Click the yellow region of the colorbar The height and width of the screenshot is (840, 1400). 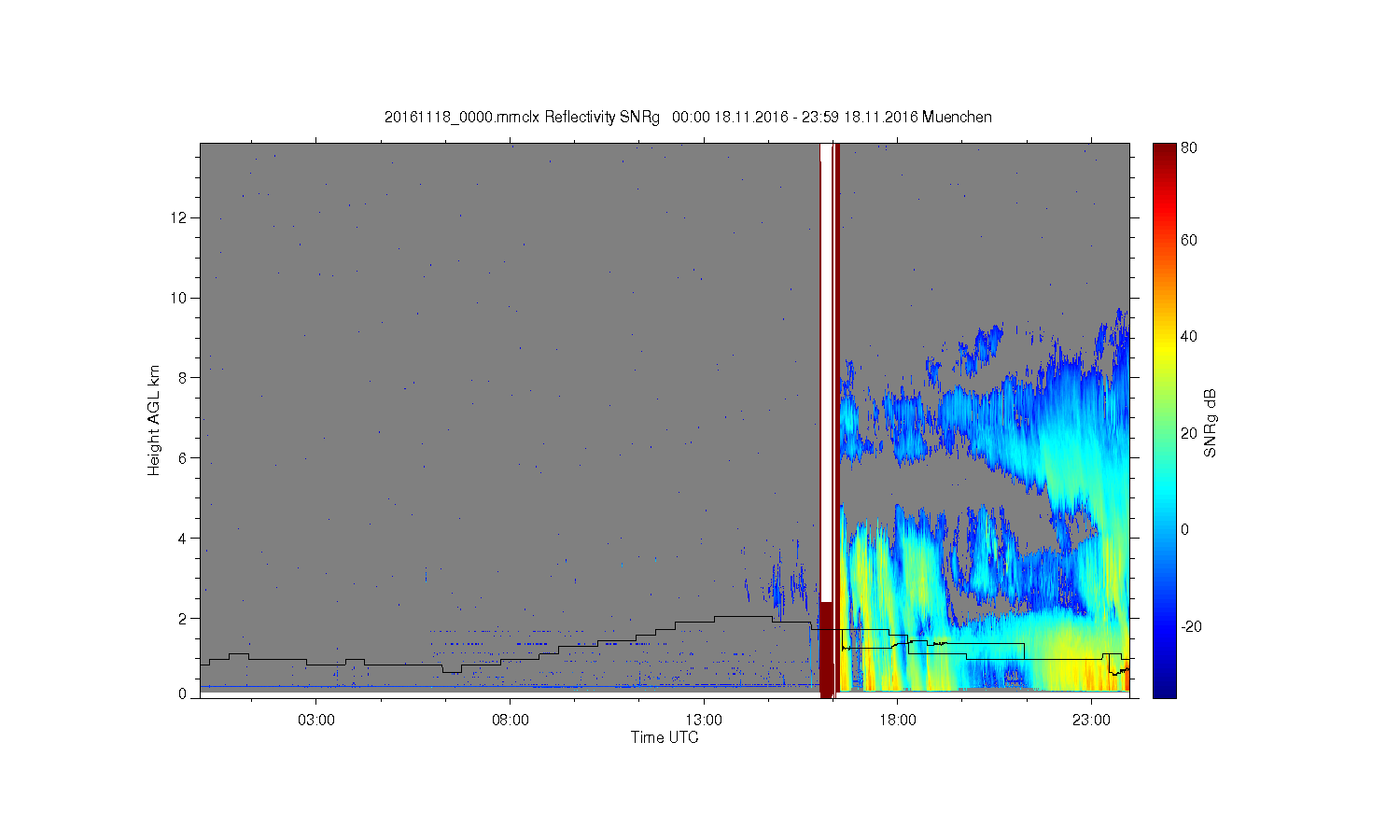click(1164, 350)
